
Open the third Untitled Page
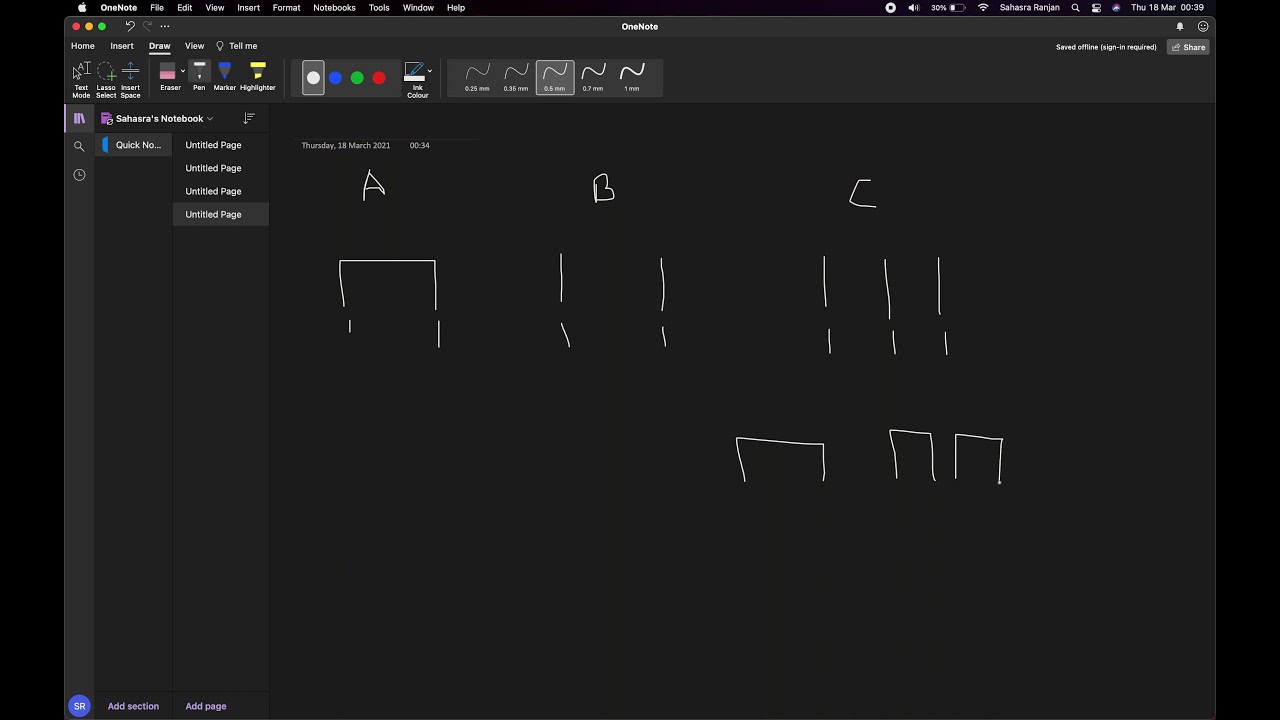click(220, 191)
